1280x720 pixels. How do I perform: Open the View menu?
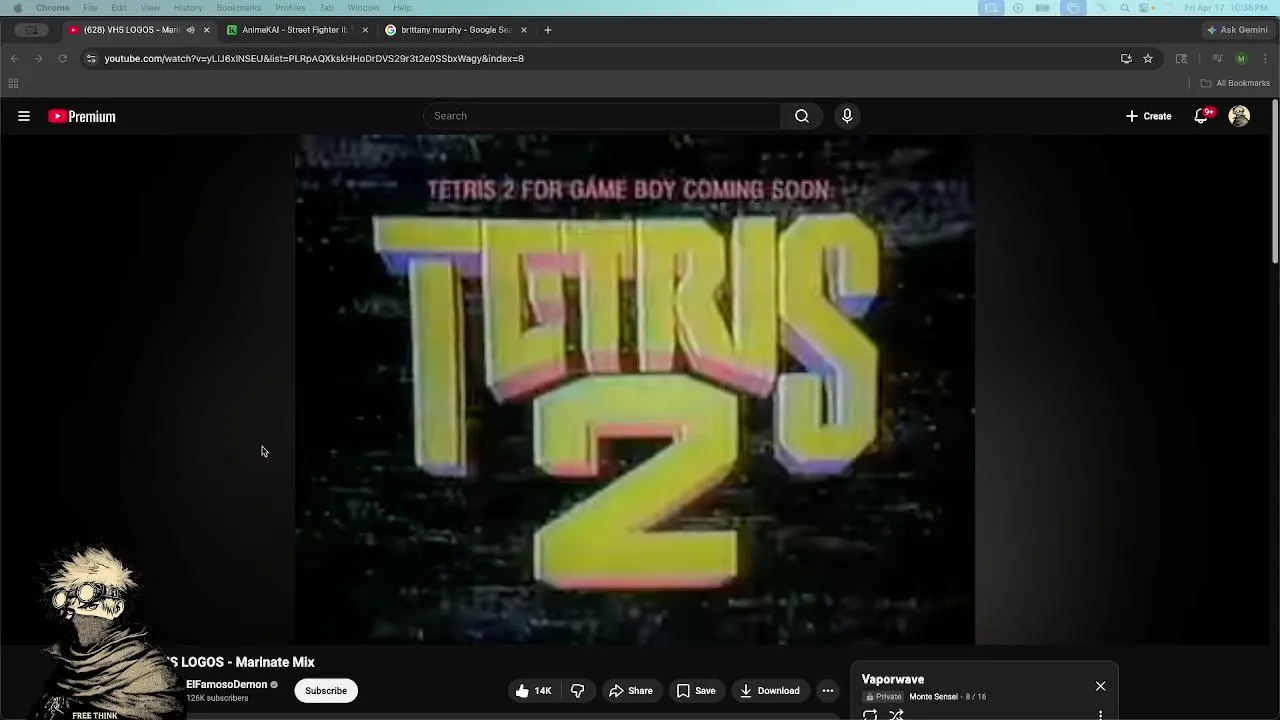tap(150, 8)
